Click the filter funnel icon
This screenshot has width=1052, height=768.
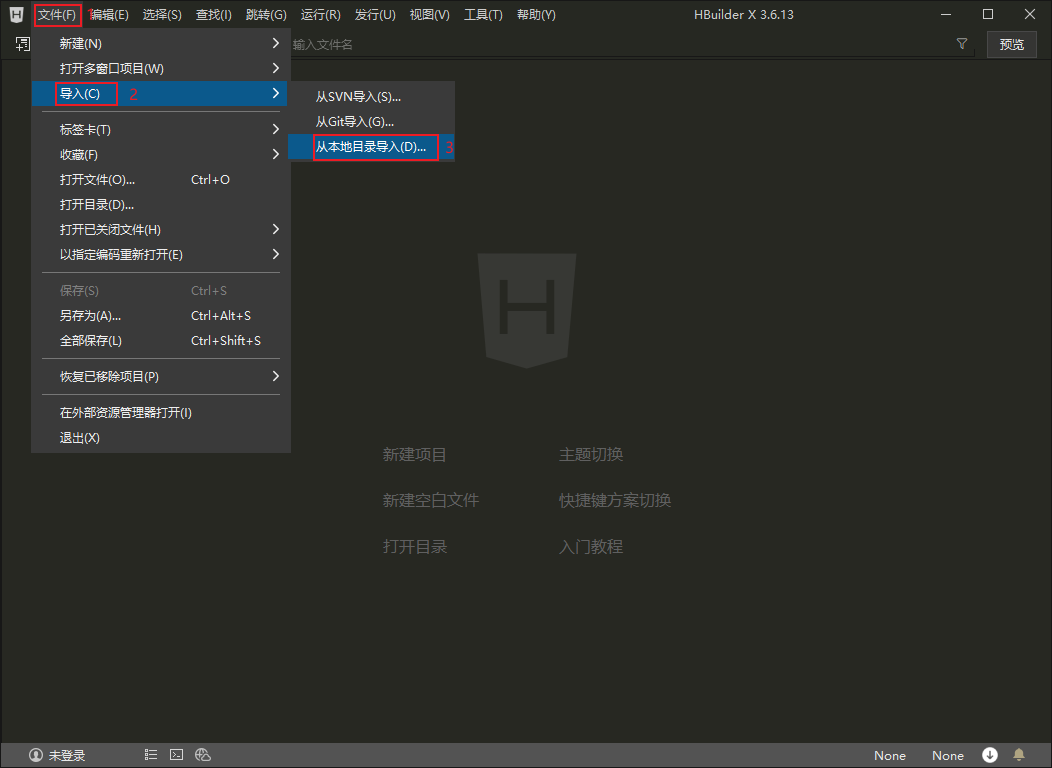(x=961, y=44)
